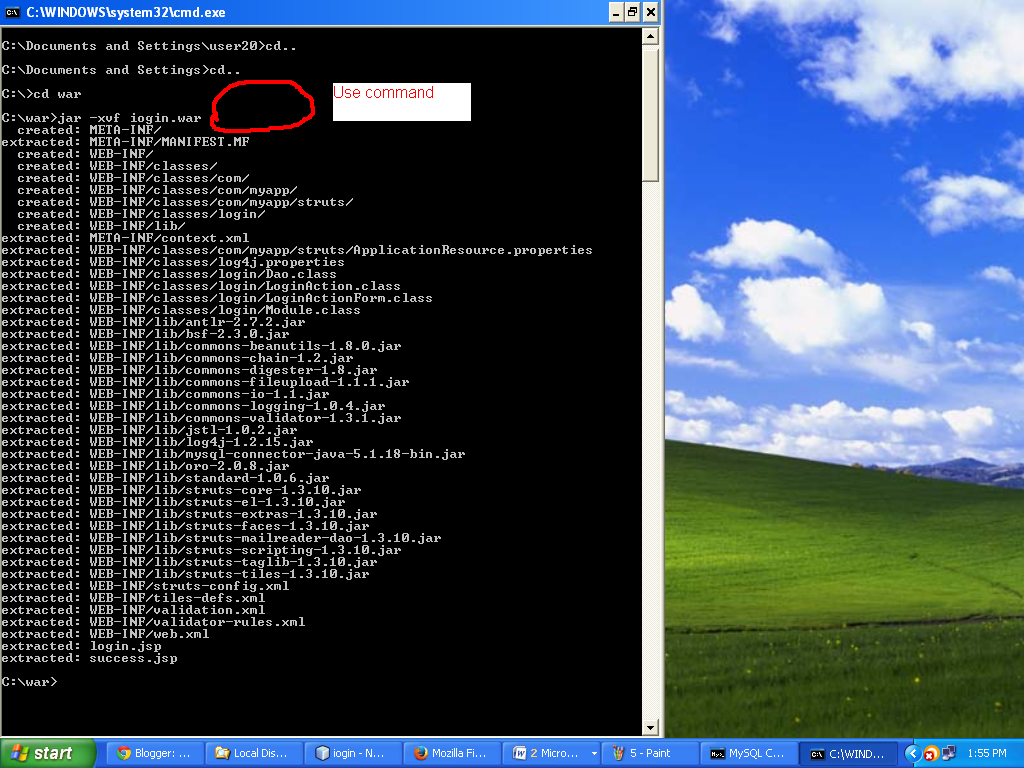Click the WEB-INF/validation.xml line
Screen dimensions: 1024x768
133,610
